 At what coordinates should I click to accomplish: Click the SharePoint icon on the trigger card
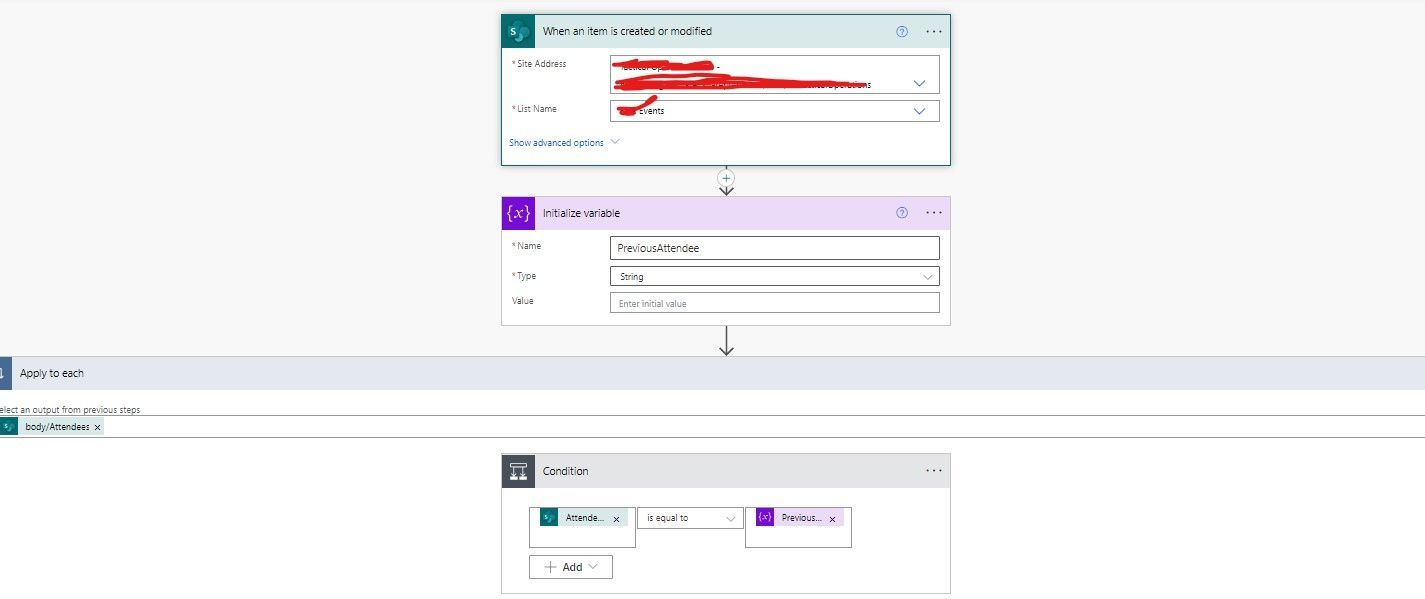[518, 31]
